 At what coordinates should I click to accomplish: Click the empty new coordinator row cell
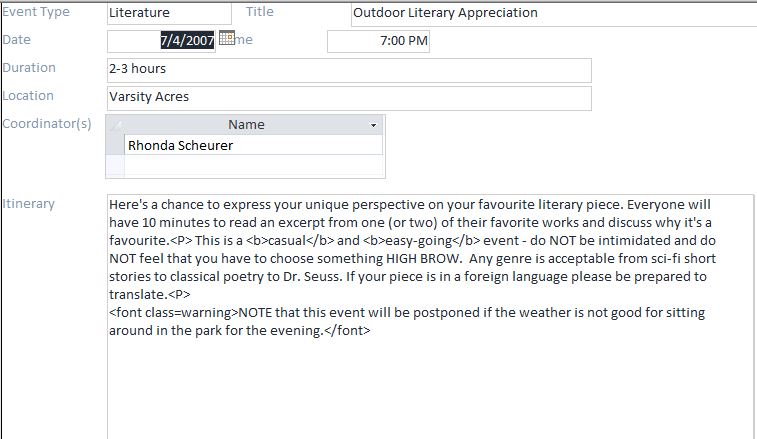[252, 165]
